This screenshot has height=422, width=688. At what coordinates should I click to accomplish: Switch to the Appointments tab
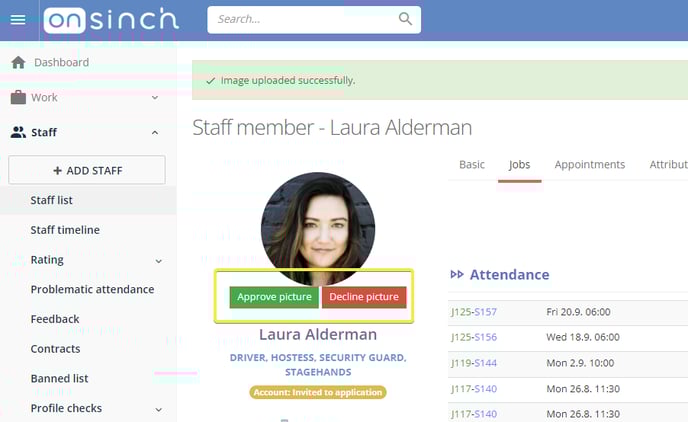coord(589,165)
